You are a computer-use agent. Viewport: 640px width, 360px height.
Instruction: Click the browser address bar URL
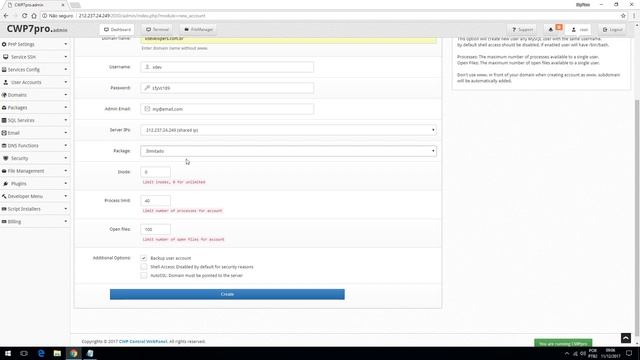point(142,16)
